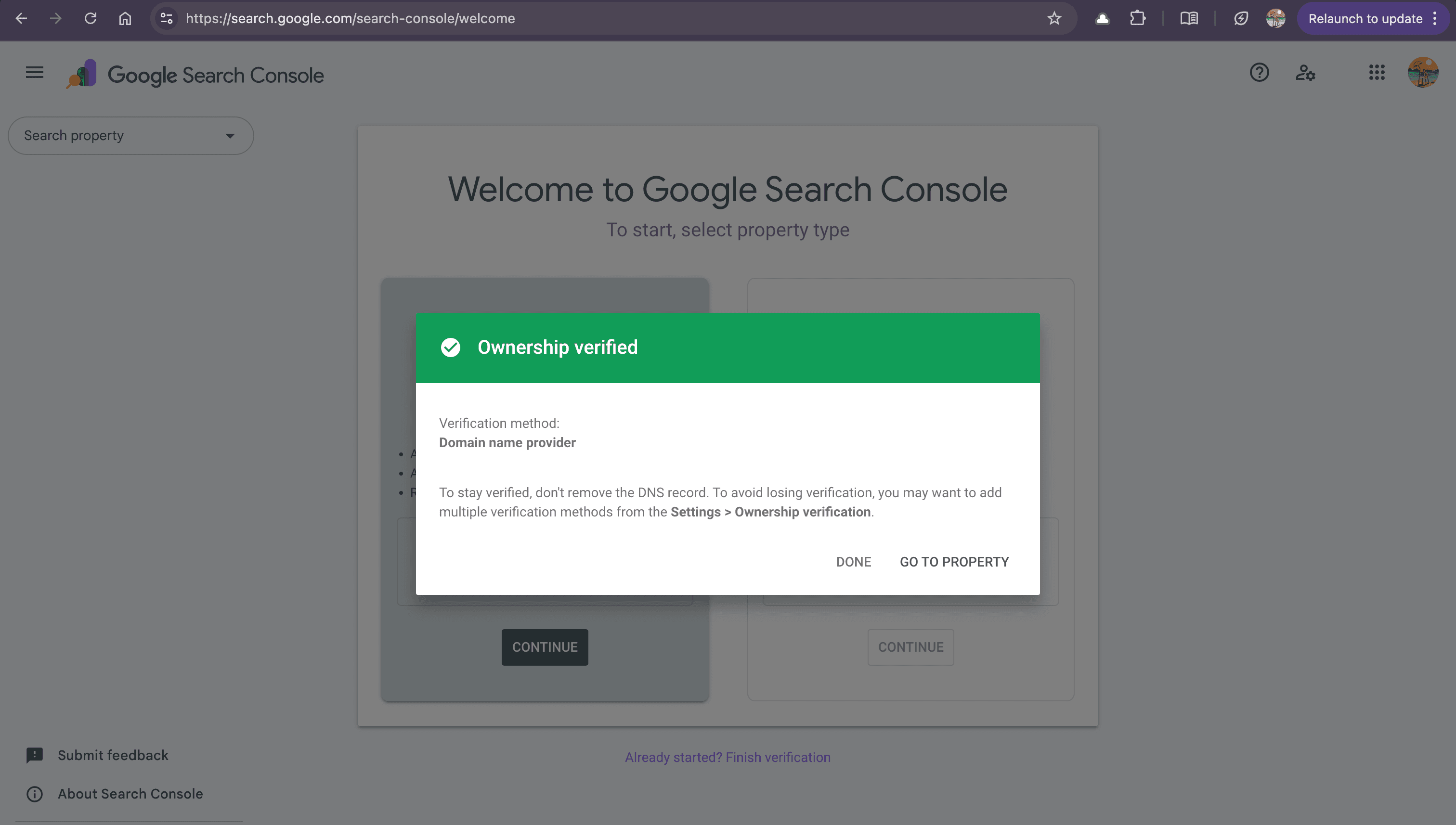1456x825 pixels.
Task: Toggle site information via the tune icon
Action: (166, 18)
